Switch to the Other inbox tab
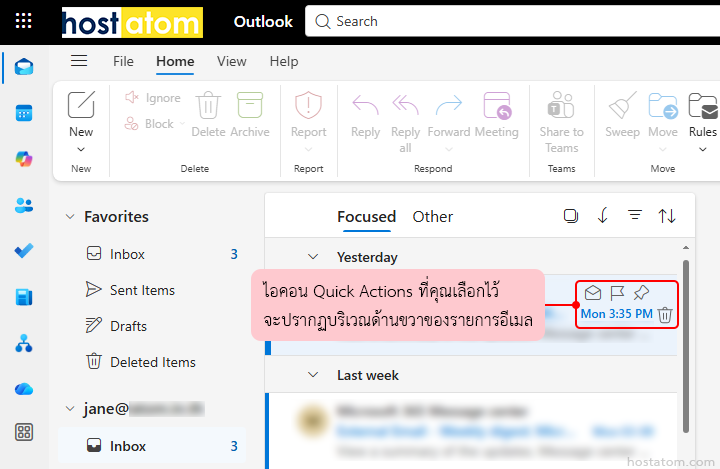The image size is (720, 469). pyautogui.click(x=432, y=216)
